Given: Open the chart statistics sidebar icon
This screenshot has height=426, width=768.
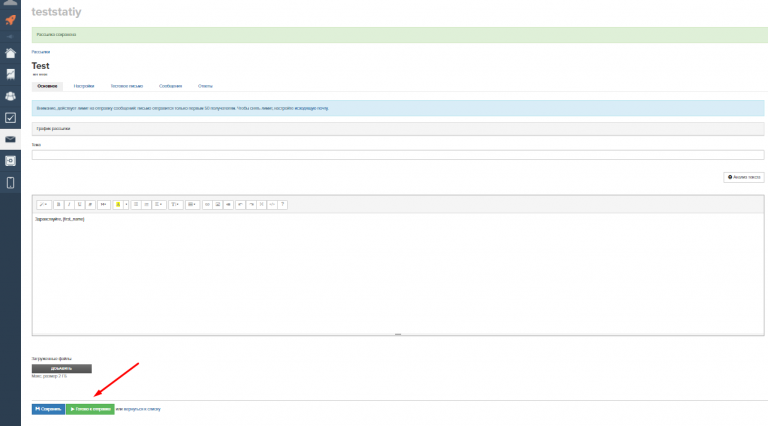Looking at the screenshot, I should coord(10,74).
